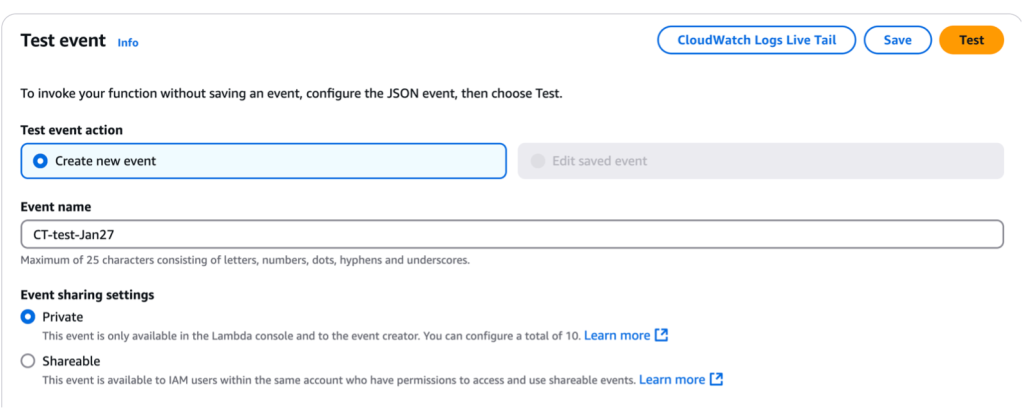Follow the Learn more link for Private events
Viewport: 1024px width, 409px height.
tap(617, 335)
